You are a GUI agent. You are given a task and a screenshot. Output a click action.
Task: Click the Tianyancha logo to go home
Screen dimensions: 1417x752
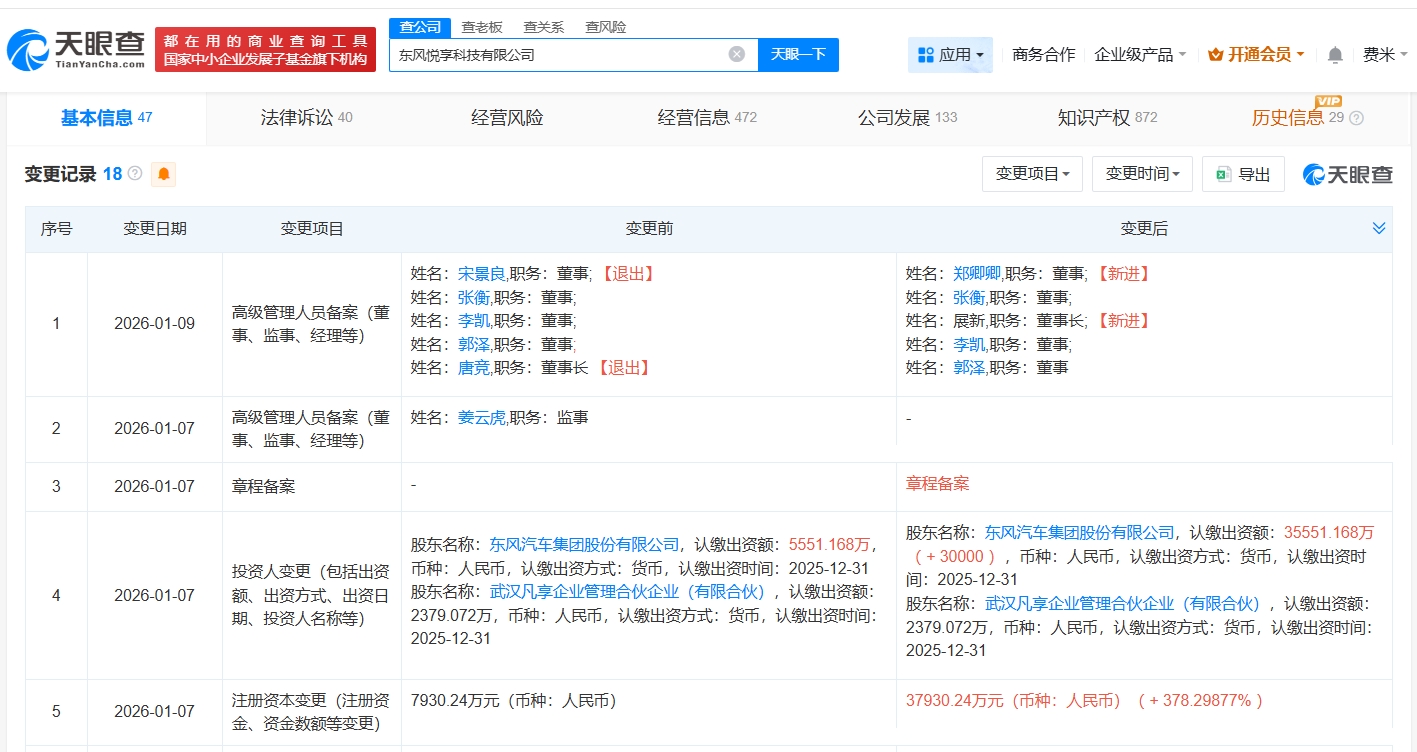pyautogui.click(x=70, y=45)
